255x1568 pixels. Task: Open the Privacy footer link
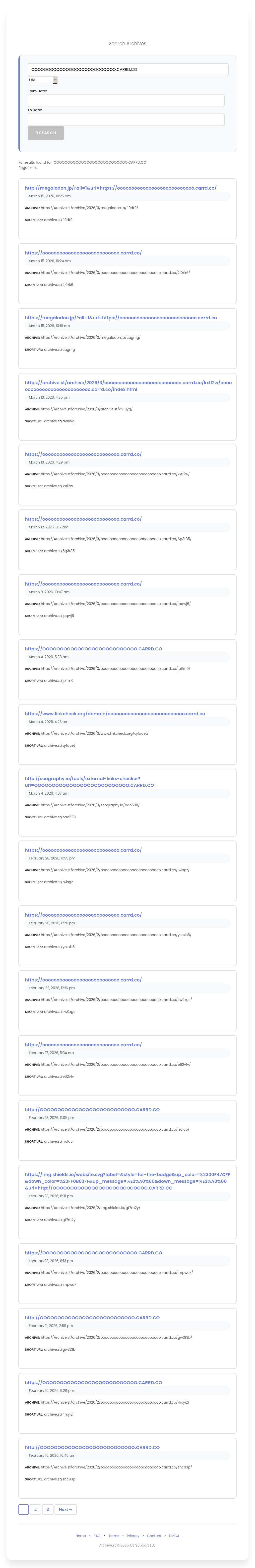click(133, 1536)
